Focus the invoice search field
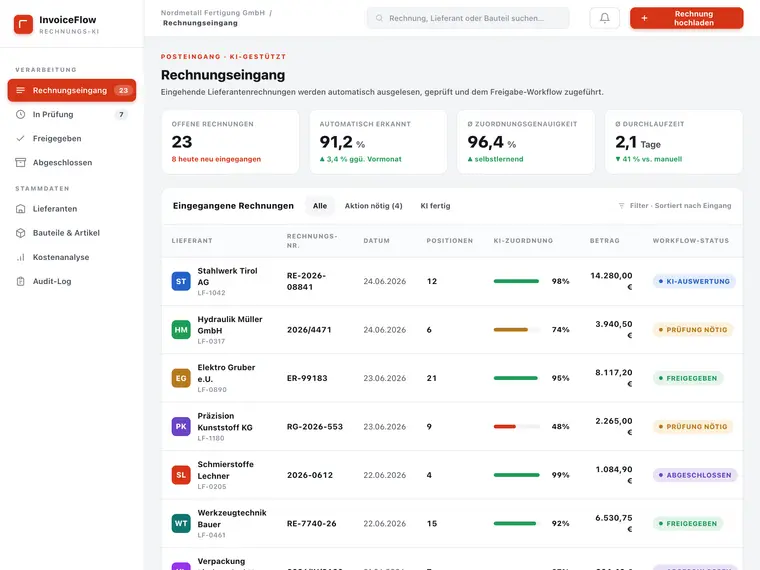The width and height of the screenshot is (760, 570). pos(468,18)
